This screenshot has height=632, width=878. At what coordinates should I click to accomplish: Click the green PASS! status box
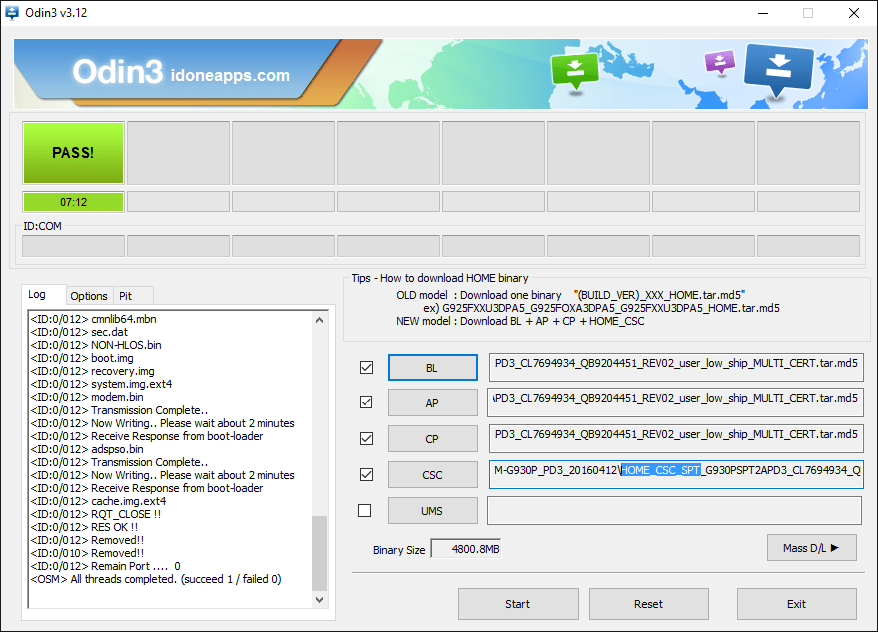73,153
